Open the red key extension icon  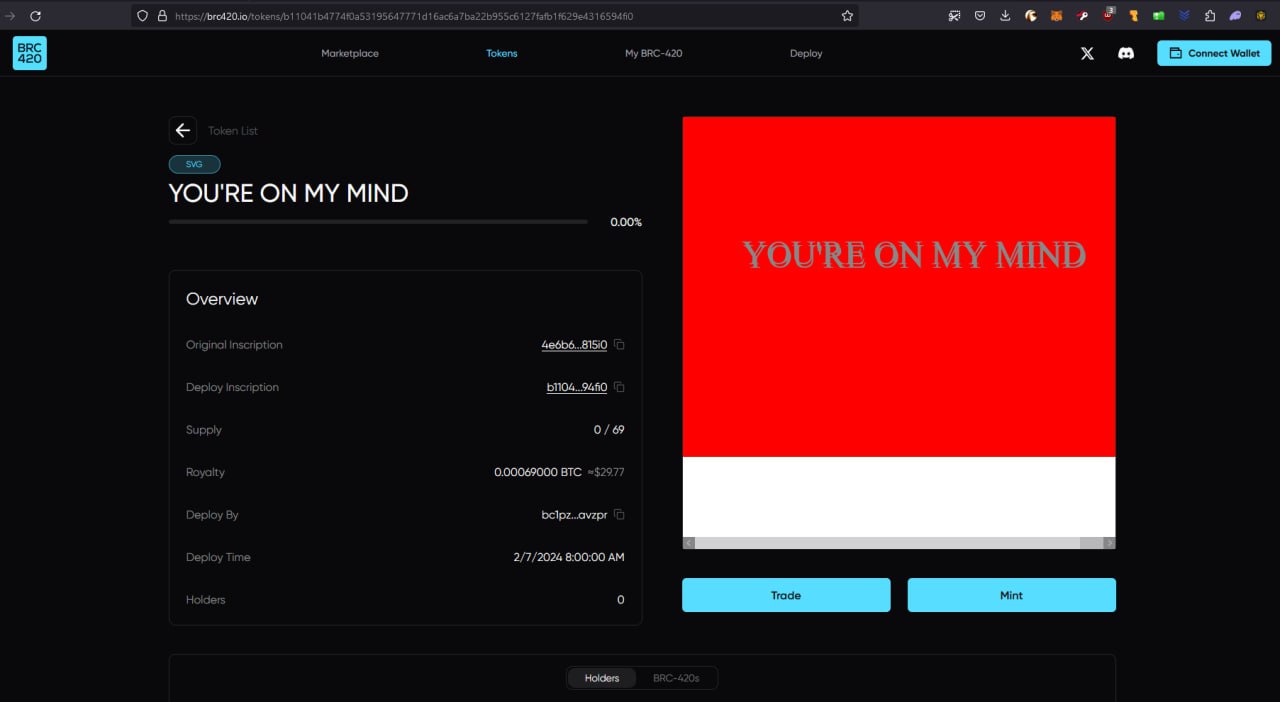(1082, 16)
